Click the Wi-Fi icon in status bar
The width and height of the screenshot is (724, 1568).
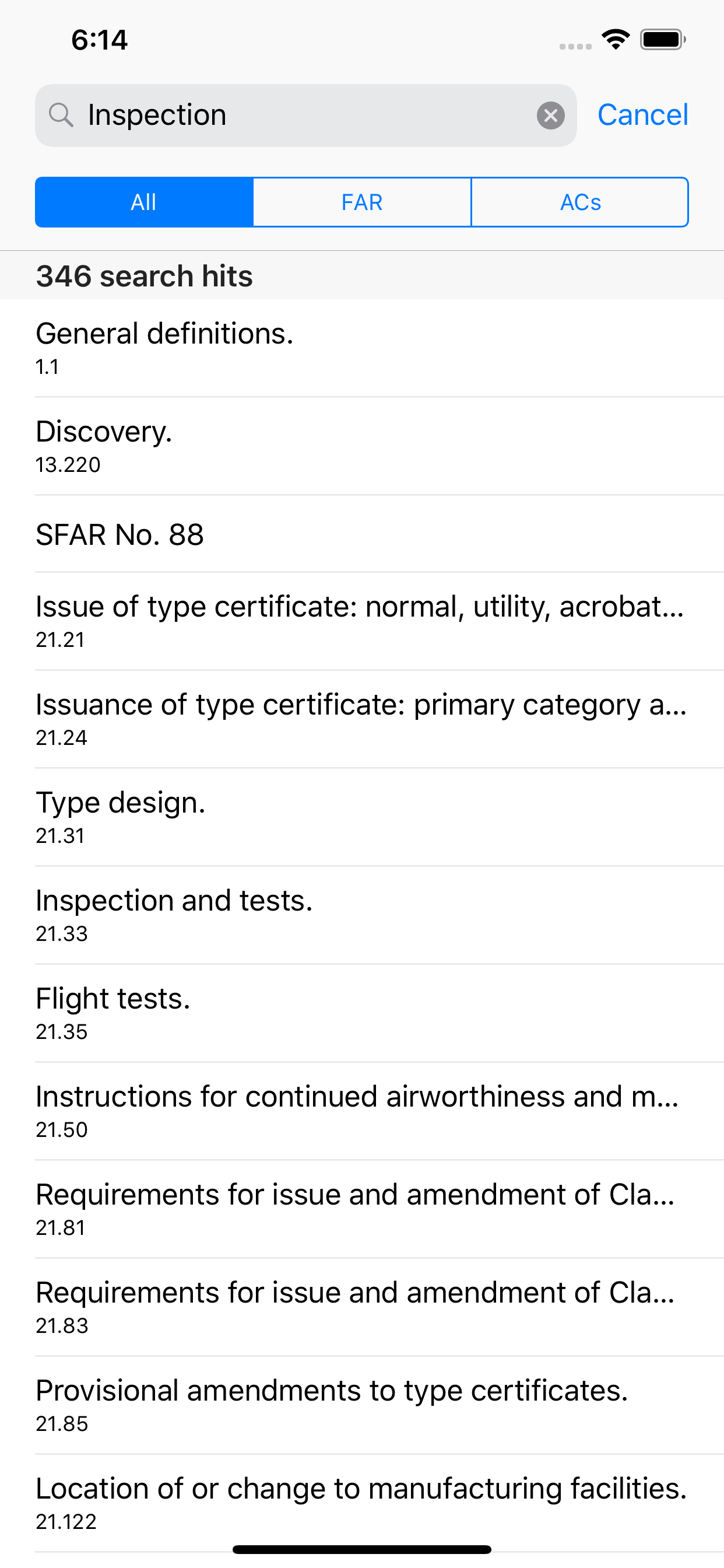614,39
